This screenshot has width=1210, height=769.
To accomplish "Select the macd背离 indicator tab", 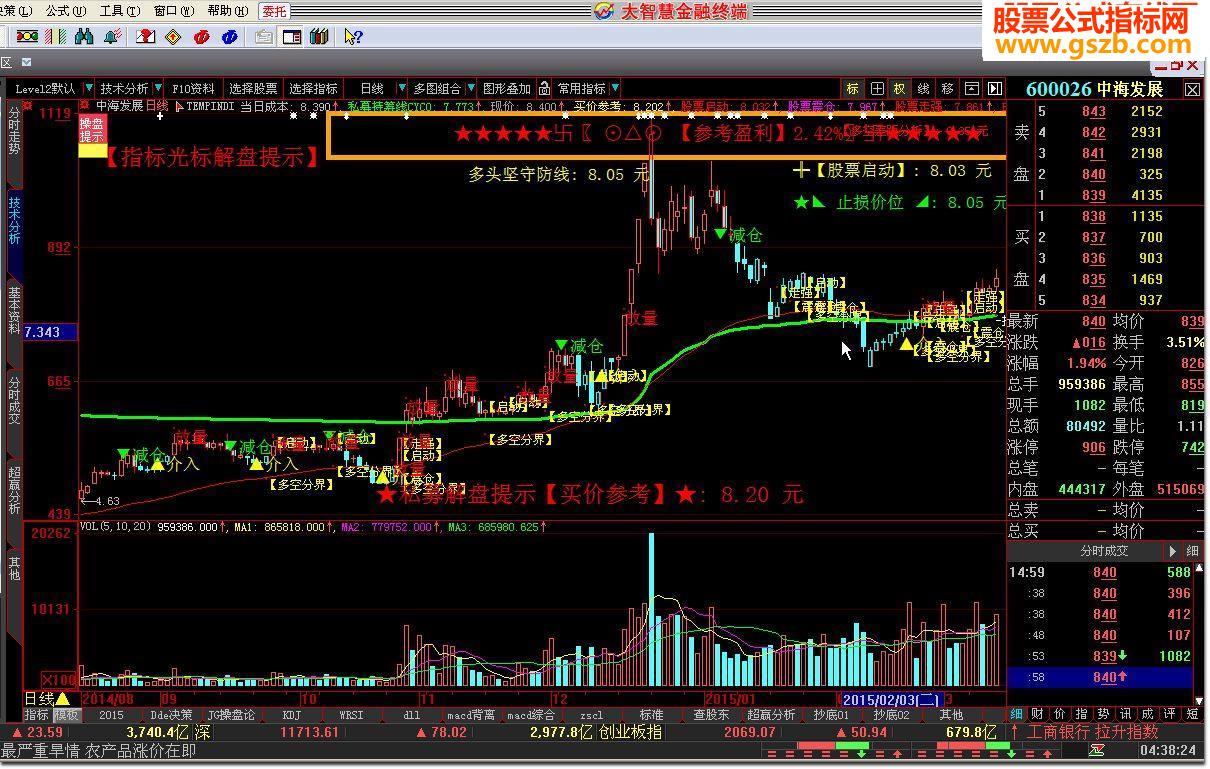I will [471, 715].
